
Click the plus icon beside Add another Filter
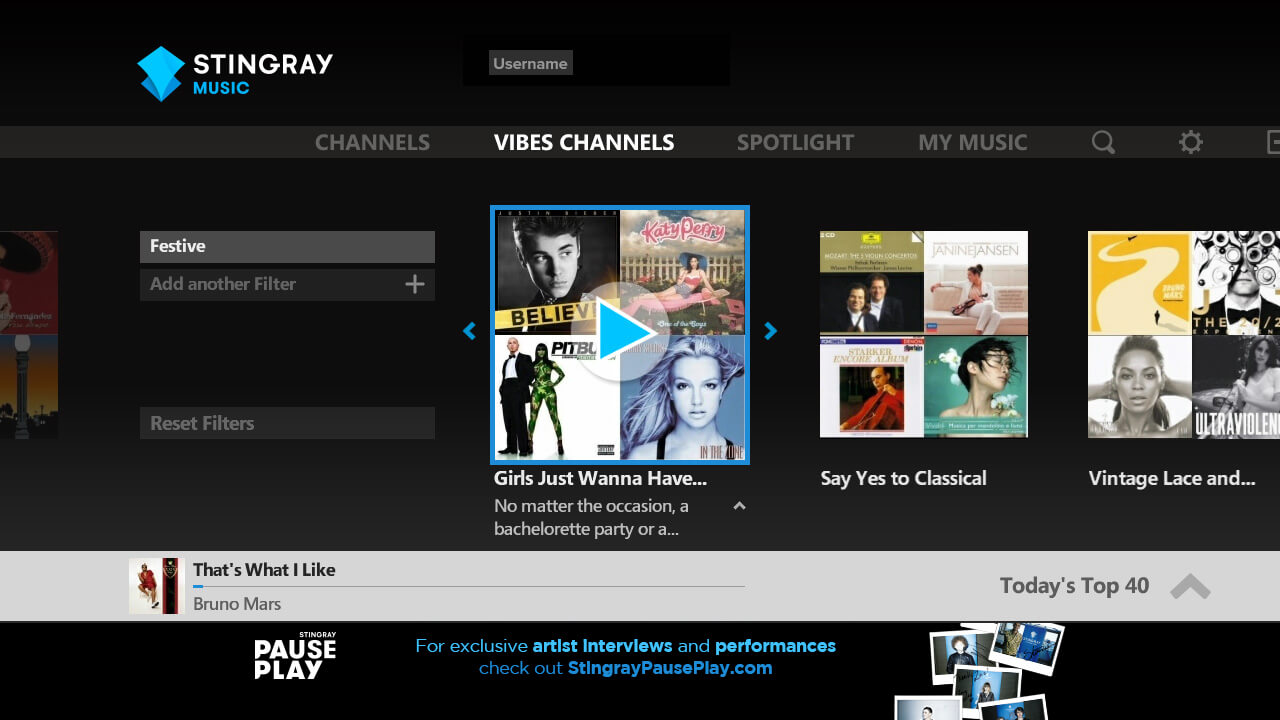tap(415, 284)
